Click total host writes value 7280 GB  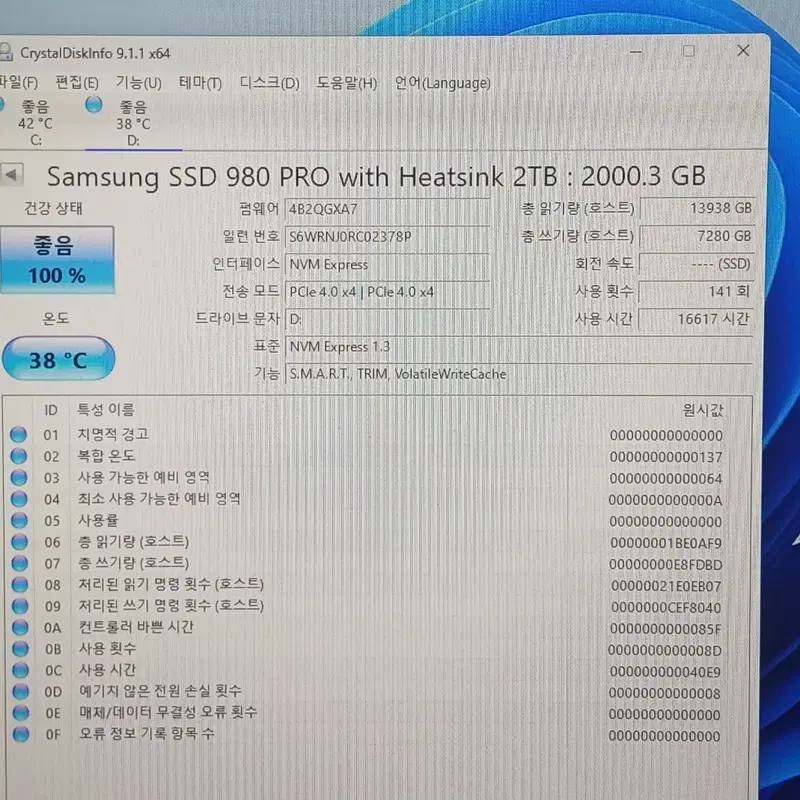697,236
